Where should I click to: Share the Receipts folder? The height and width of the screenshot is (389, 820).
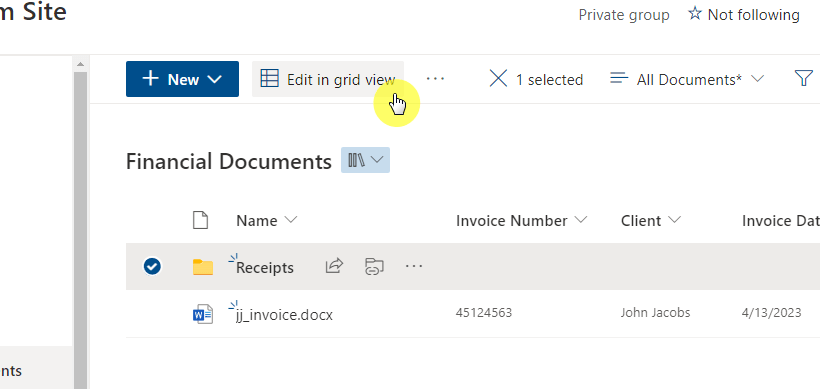[x=334, y=266]
